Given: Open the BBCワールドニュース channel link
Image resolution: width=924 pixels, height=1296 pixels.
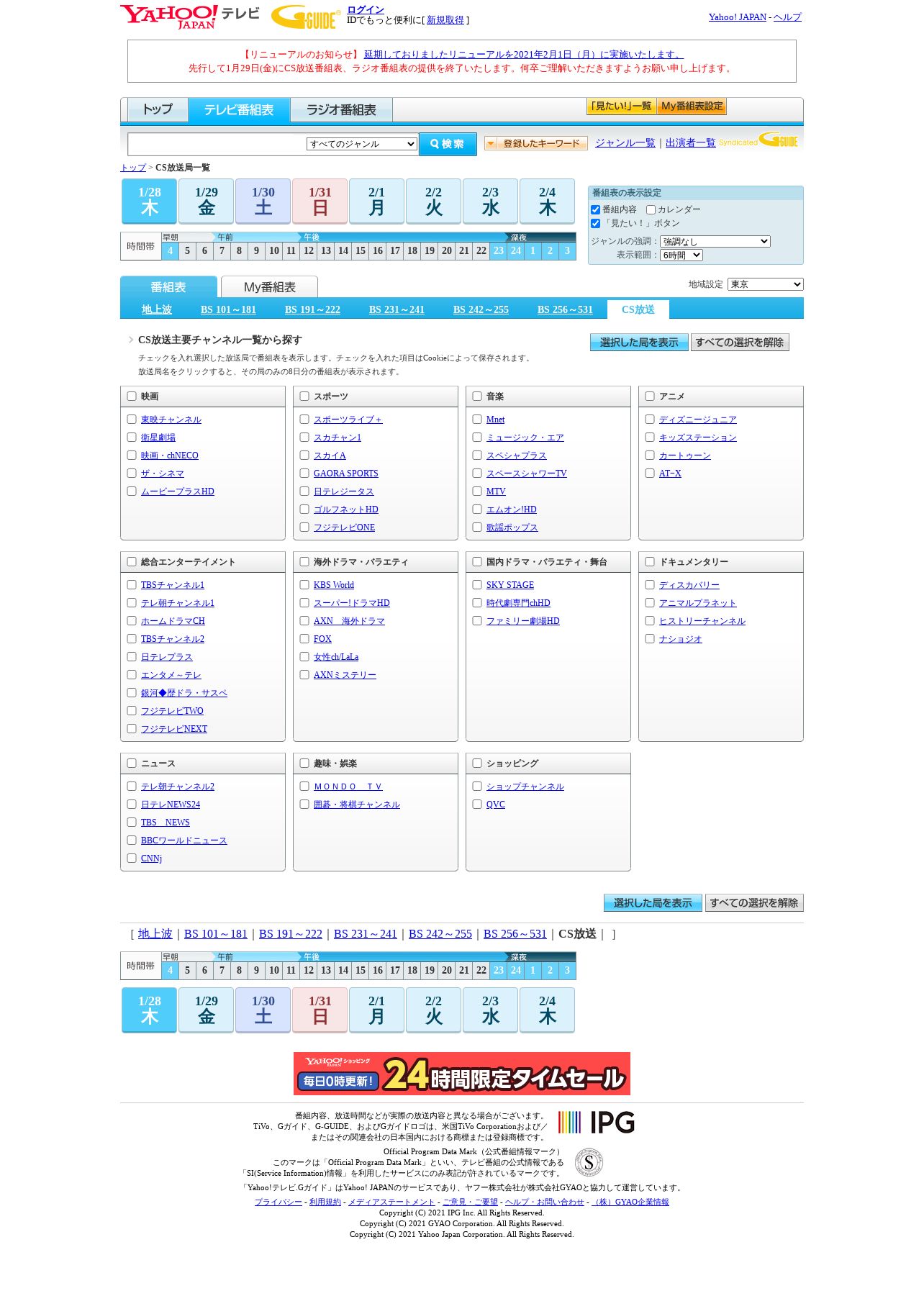Looking at the screenshot, I should [184, 840].
